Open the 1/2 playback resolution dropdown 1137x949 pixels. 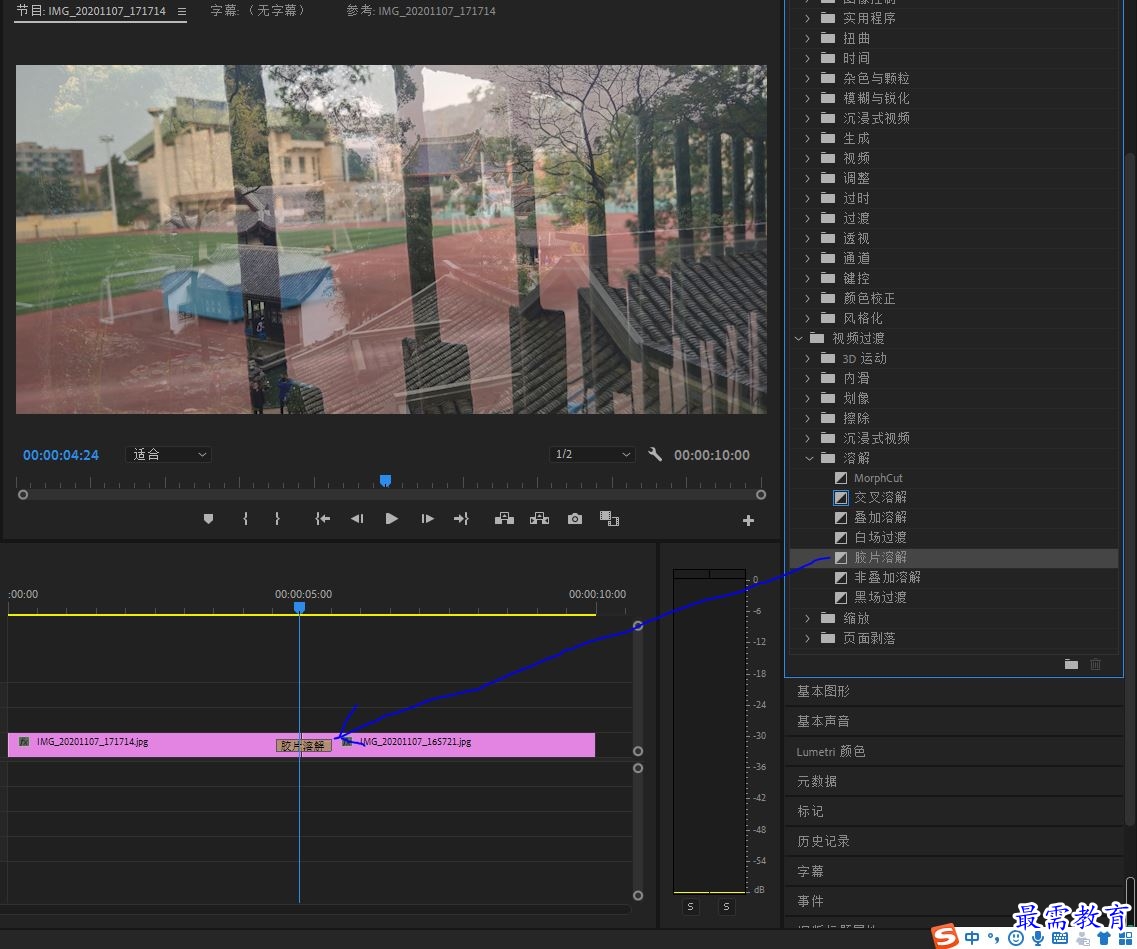[x=592, y=455]
